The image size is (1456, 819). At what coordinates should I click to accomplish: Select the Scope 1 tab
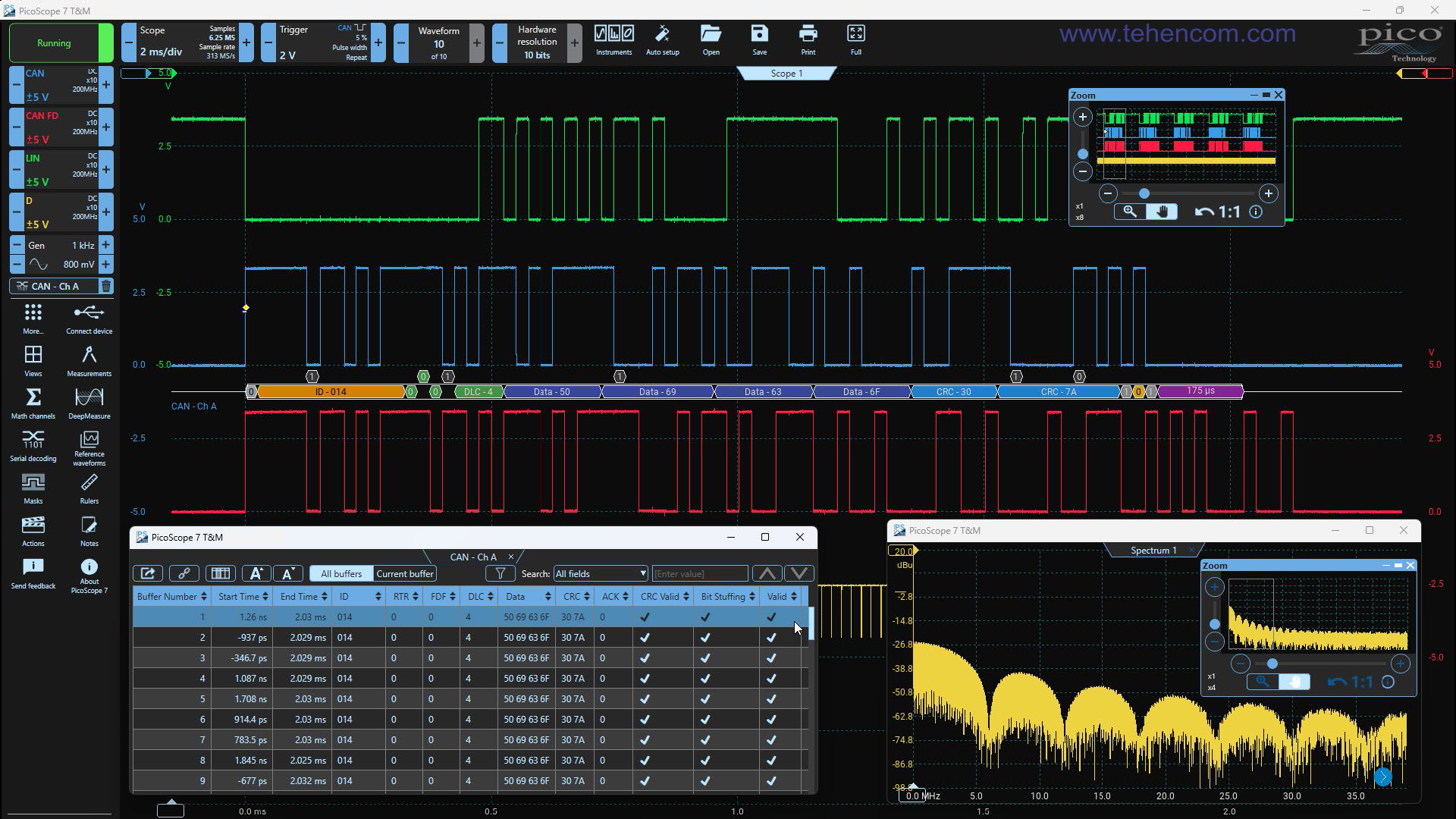(x=786, y=73)
